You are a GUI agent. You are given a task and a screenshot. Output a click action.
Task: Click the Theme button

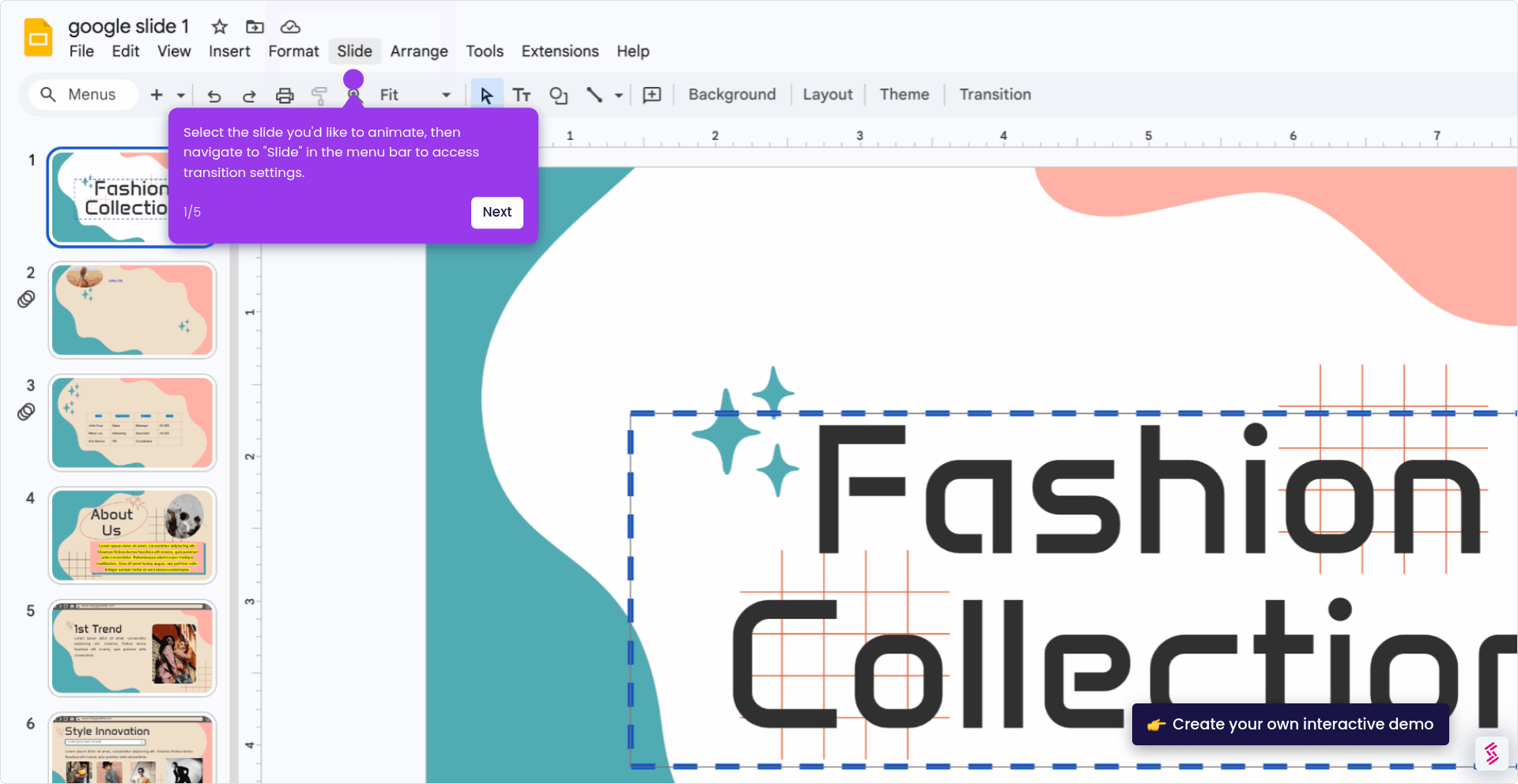click(904, 95)
